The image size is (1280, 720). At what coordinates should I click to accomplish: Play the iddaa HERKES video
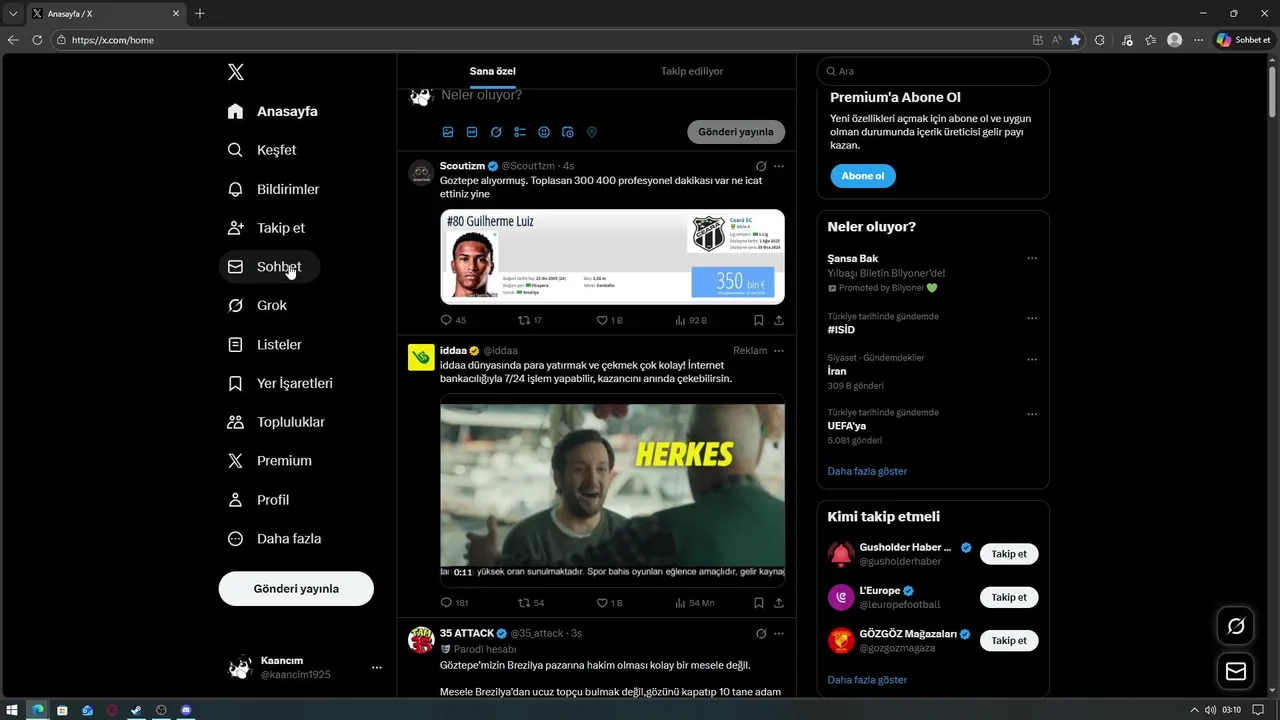tap(612, 490)
